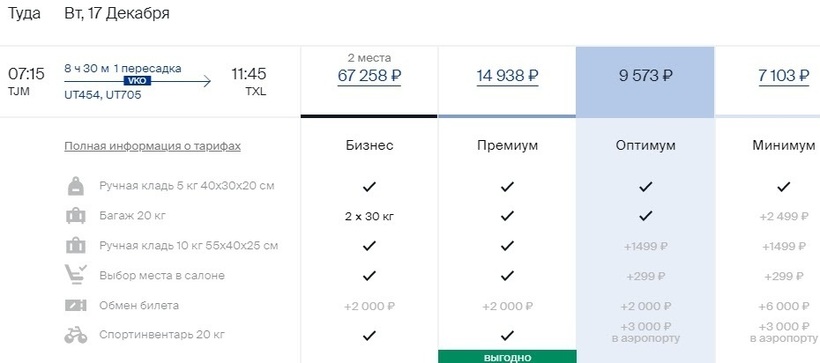Click the VKO transfer badge on route line

(138, 81)
